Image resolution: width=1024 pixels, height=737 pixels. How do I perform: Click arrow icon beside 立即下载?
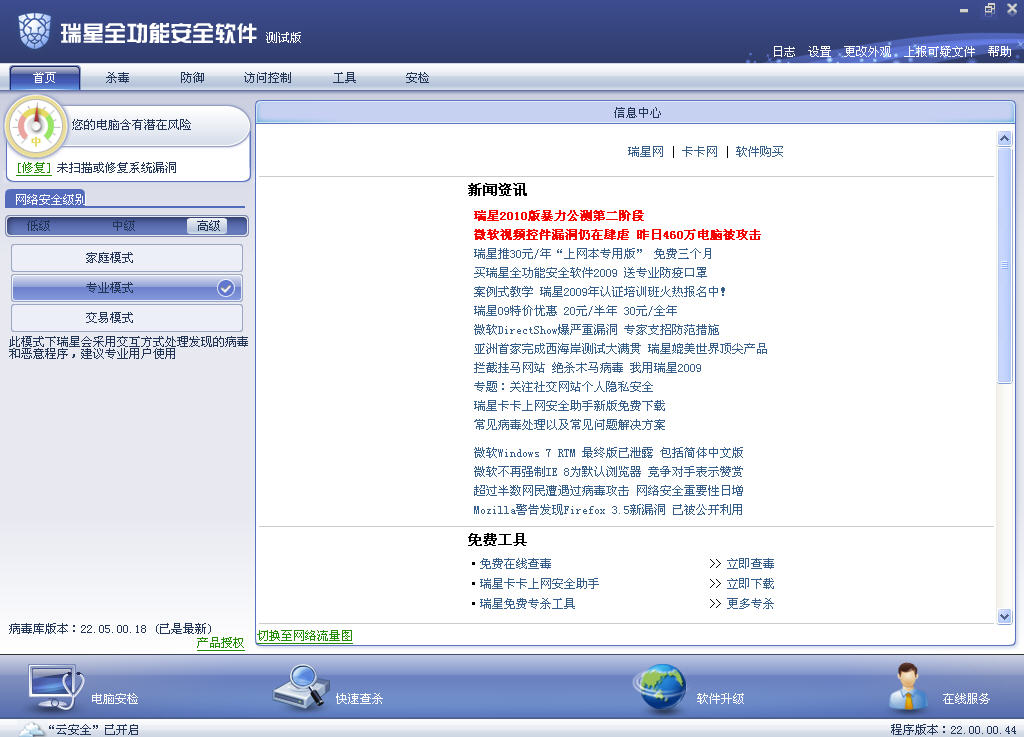coord(715,584)
